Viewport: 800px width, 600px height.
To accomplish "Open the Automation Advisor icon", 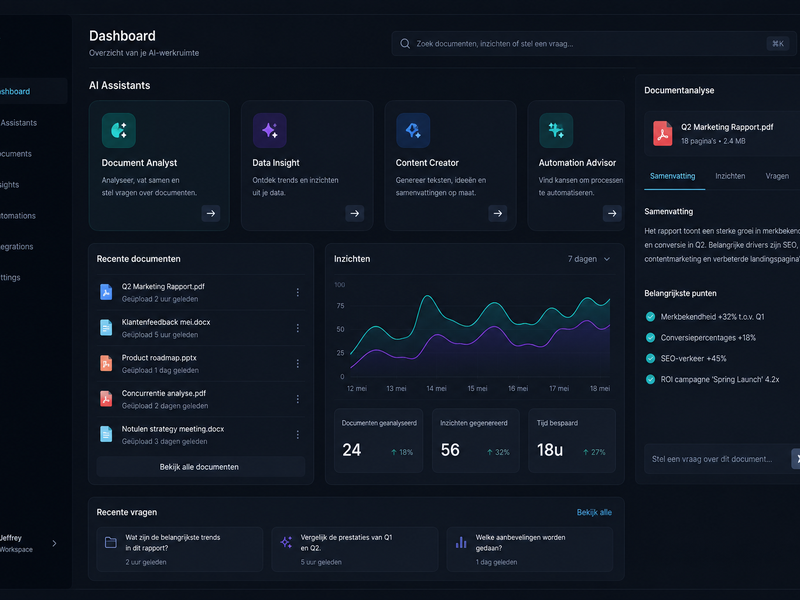I will (556, 131).
